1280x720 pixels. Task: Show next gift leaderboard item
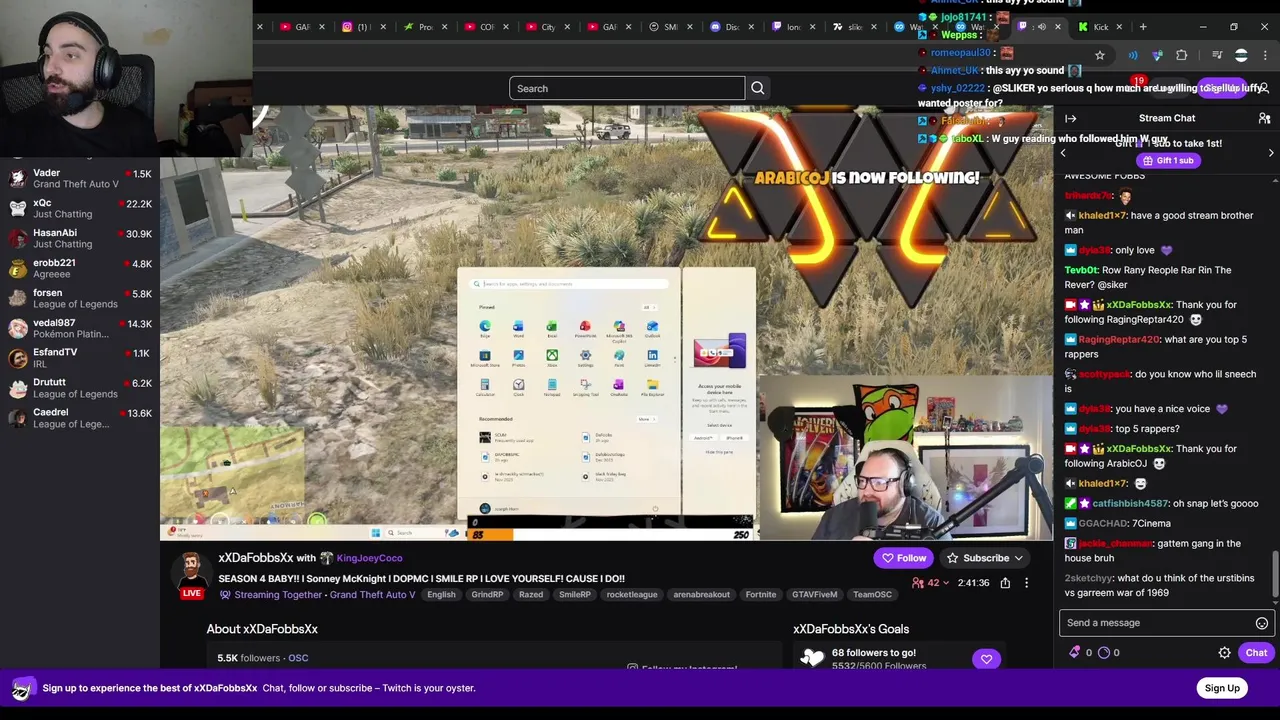pyautogui.click(x=1271, y=153)
